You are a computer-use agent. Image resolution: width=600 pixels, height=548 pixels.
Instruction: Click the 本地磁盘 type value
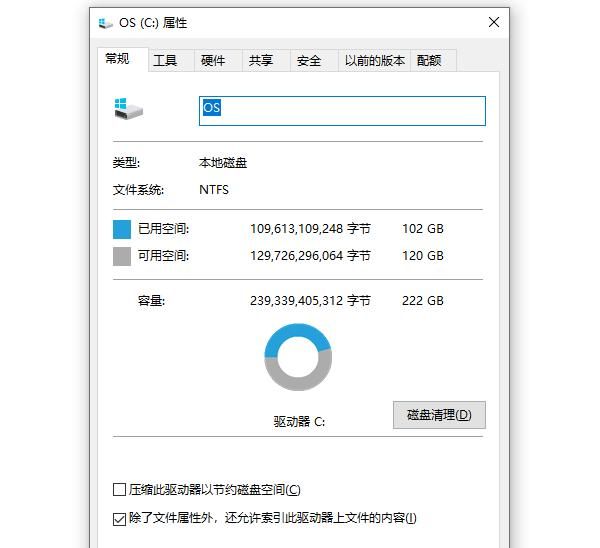(x=223, y=163)
